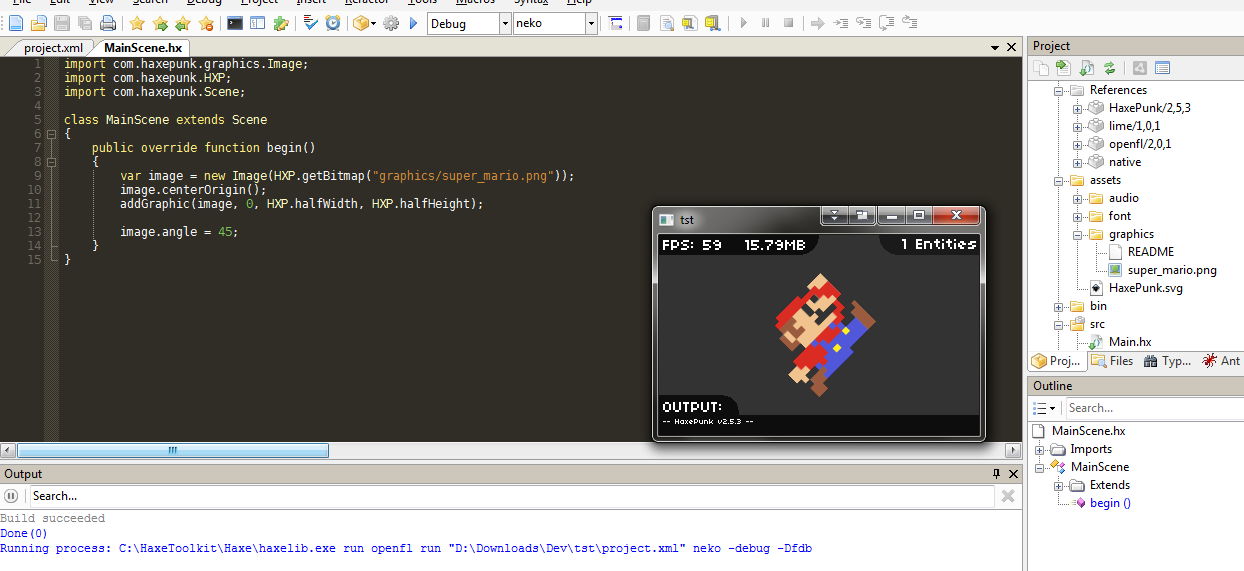Expand the bin folder in Project tree
The width and height of the screenshot is (1244, 571).
(x=1058, y=306)
